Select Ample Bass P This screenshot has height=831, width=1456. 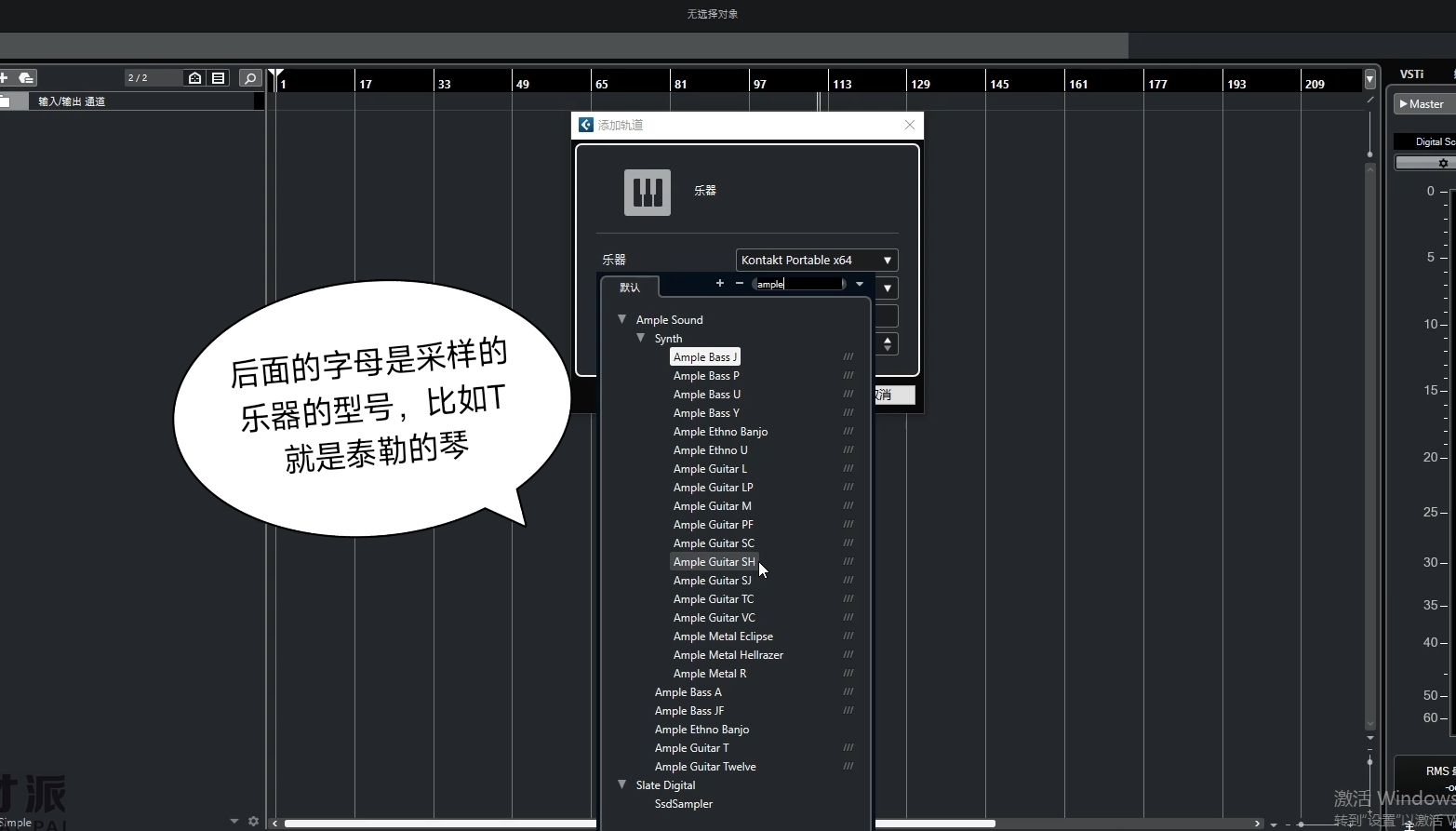pos(706,375)
